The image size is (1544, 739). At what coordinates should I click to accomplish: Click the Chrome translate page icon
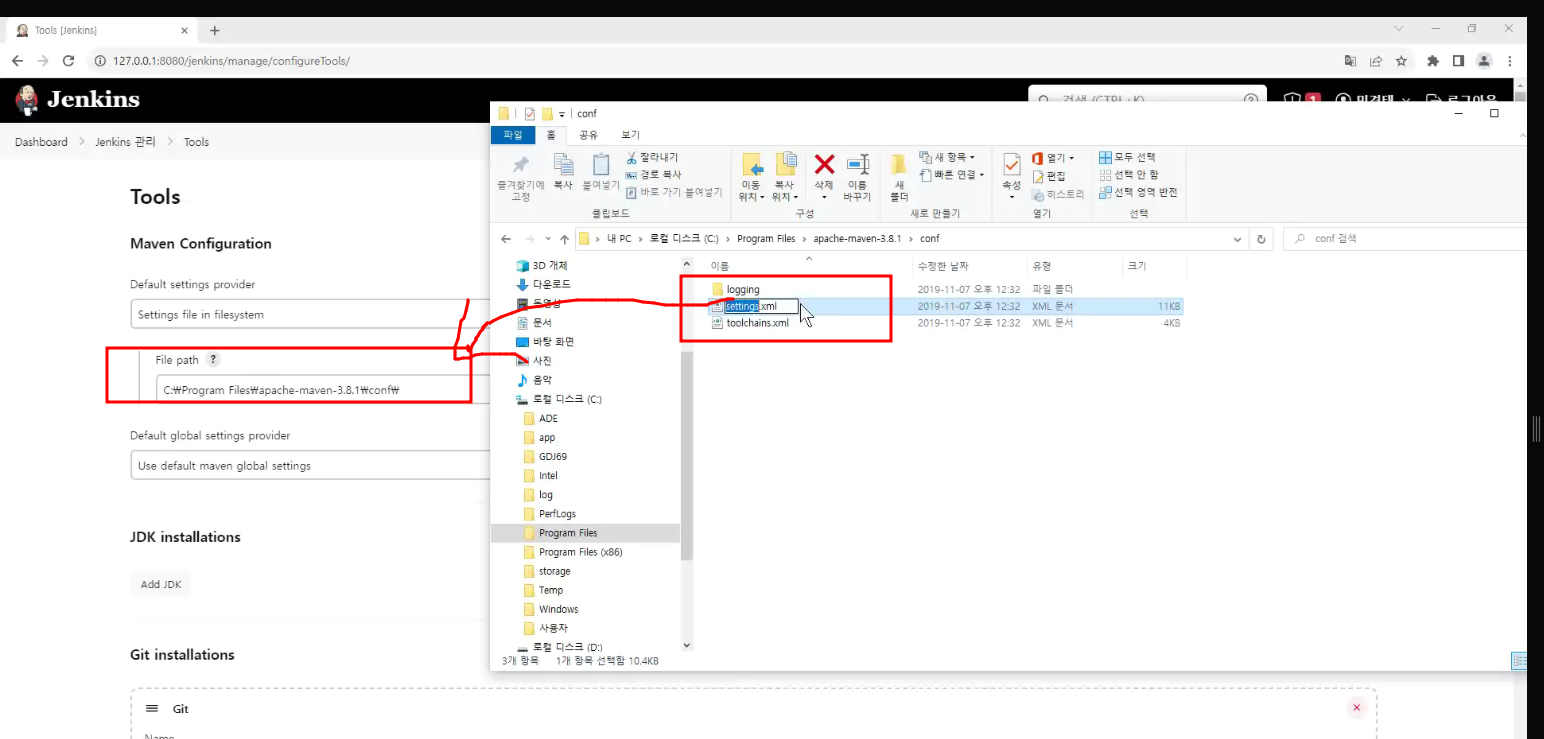coord(1351,61)
